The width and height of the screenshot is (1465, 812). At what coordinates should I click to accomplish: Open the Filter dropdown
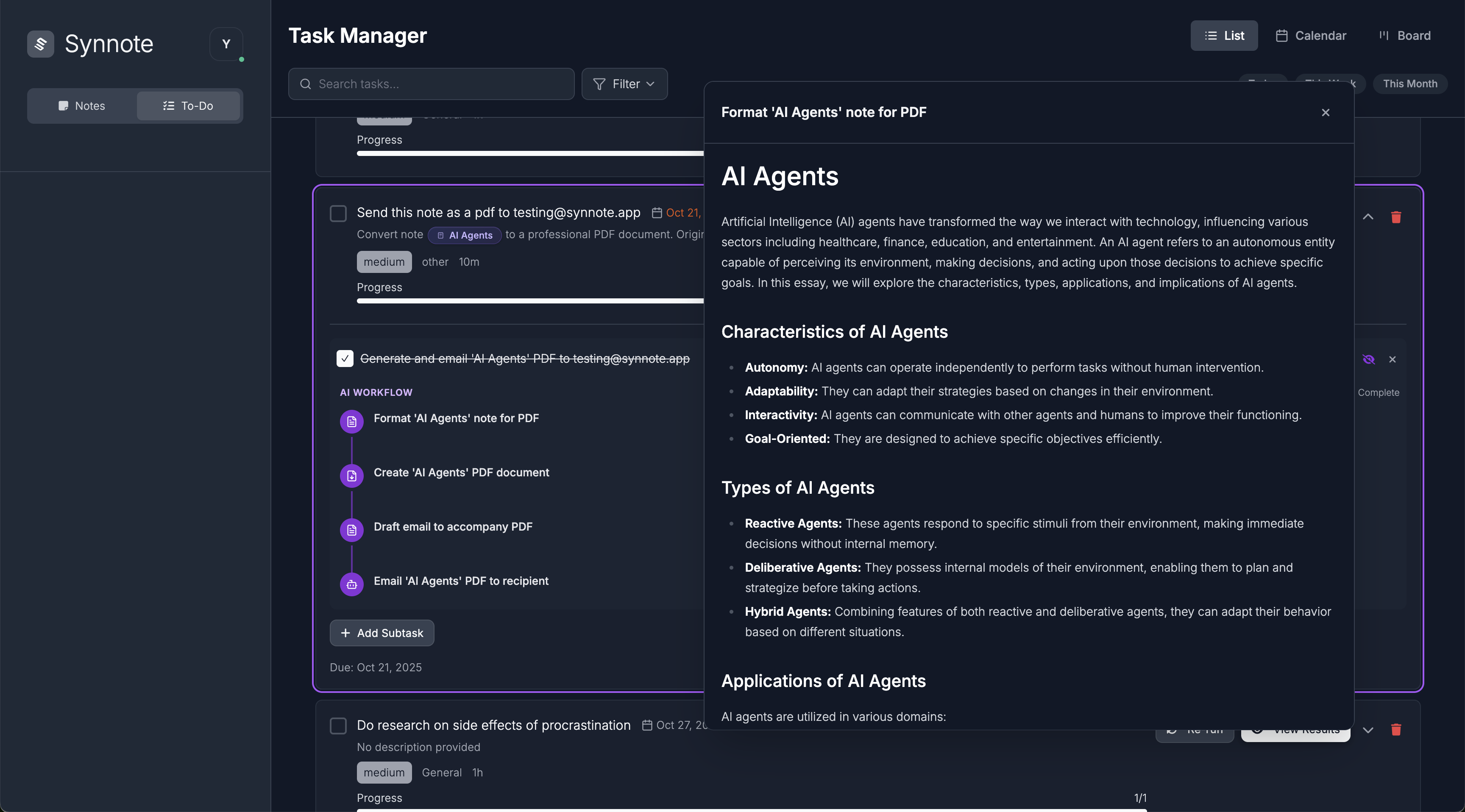pyautogui.click(x=624, y=84)
